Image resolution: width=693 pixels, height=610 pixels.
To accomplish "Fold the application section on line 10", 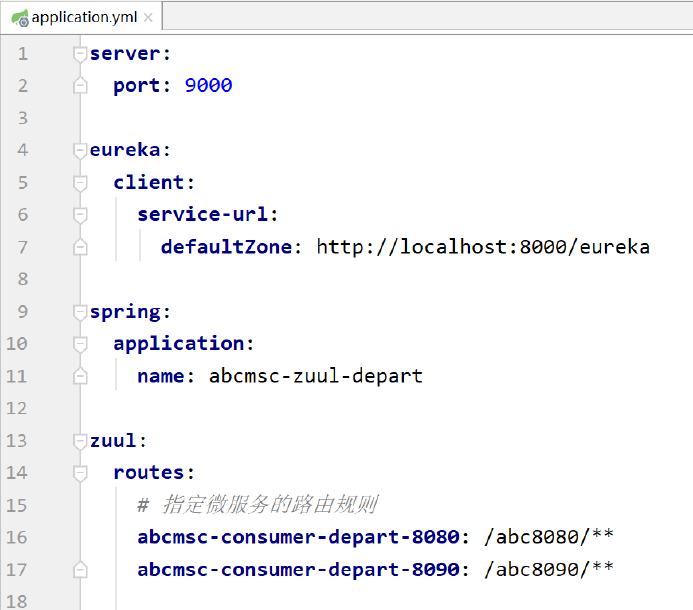I will (x=80, y=344).
